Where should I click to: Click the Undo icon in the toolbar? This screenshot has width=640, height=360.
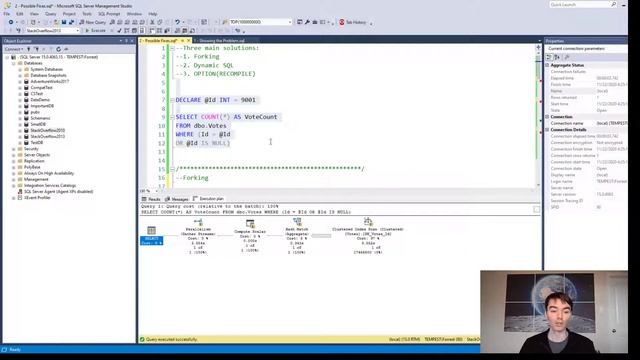(x=177, y=22)
